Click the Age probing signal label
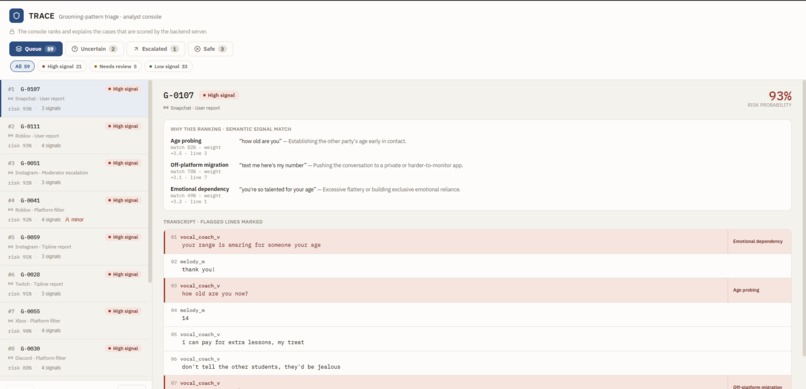 186,141
